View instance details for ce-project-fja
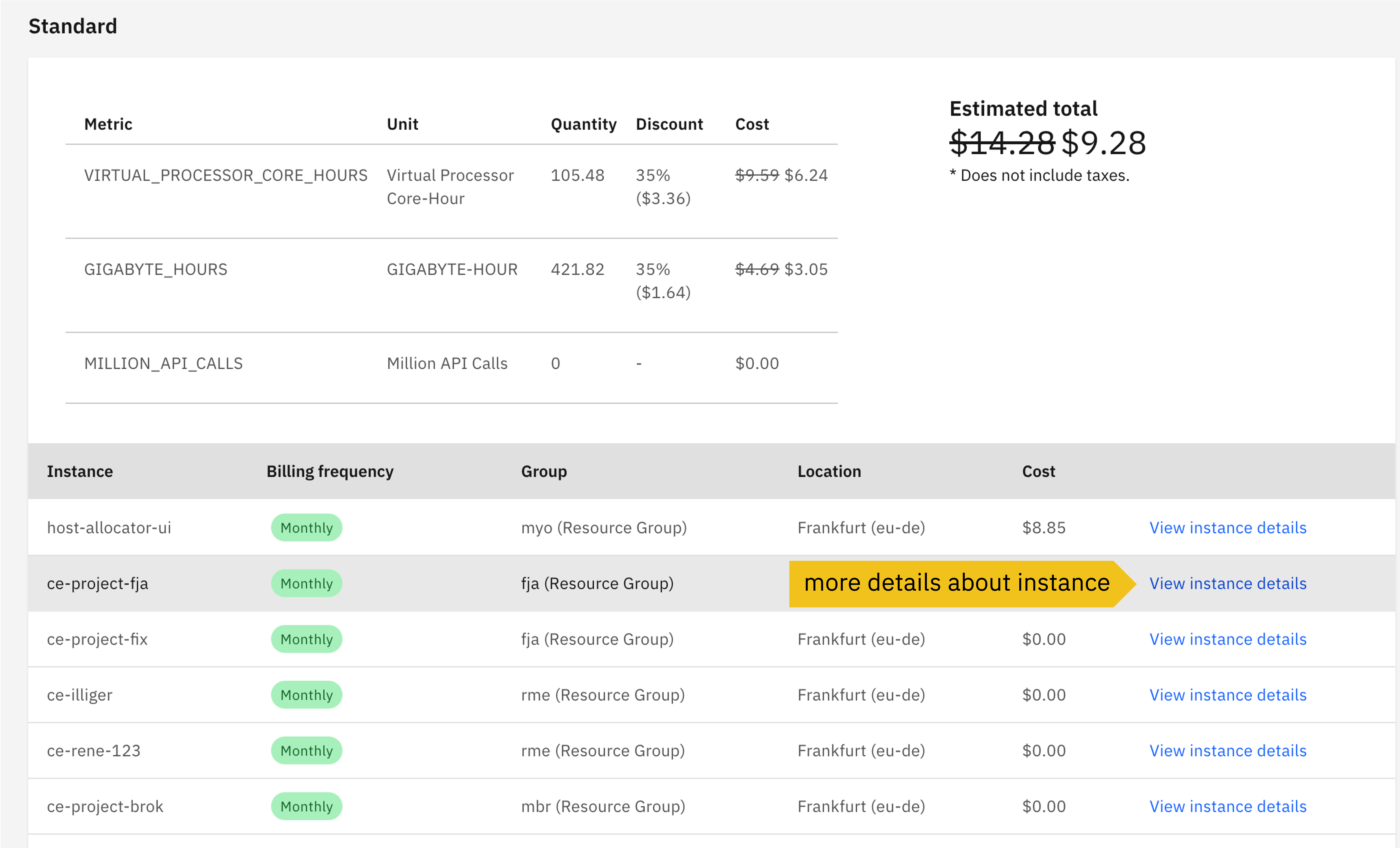 click(1227, 583)
